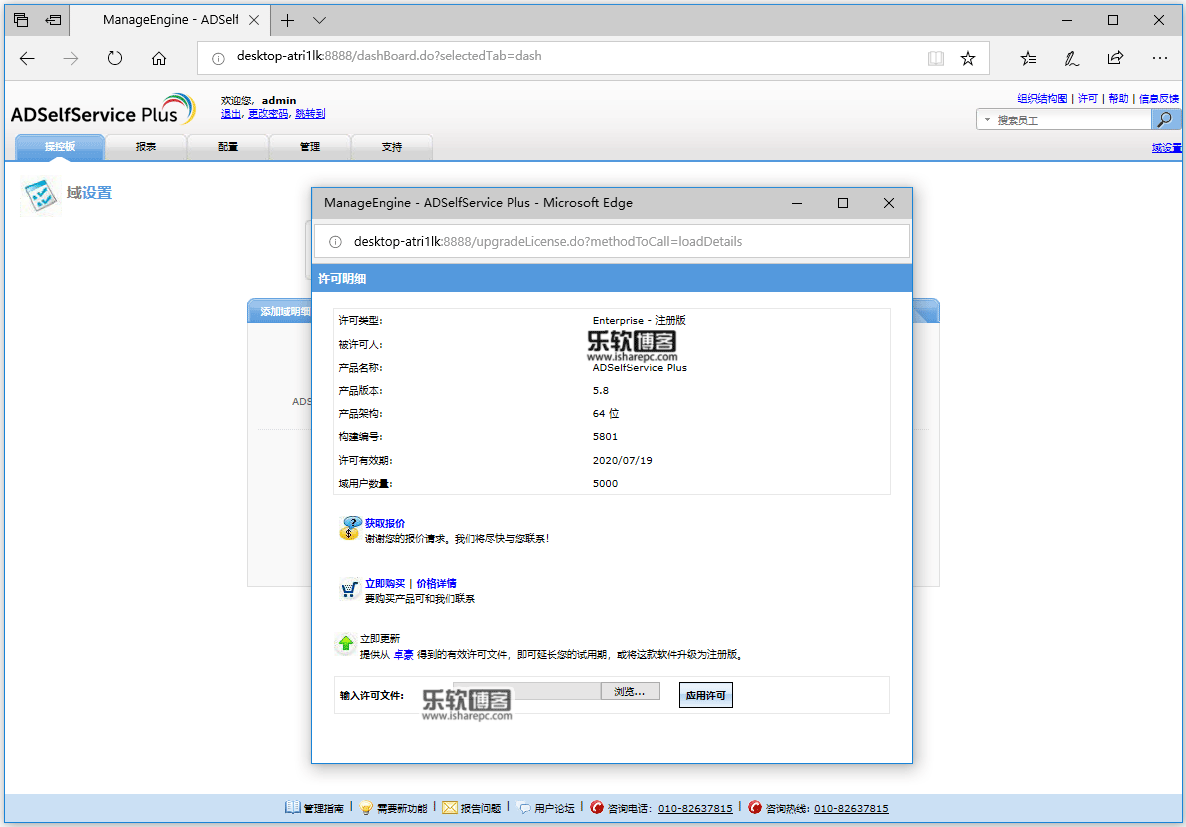
Task: Share this page using Edge share icon
Action: coord(1116,58)
